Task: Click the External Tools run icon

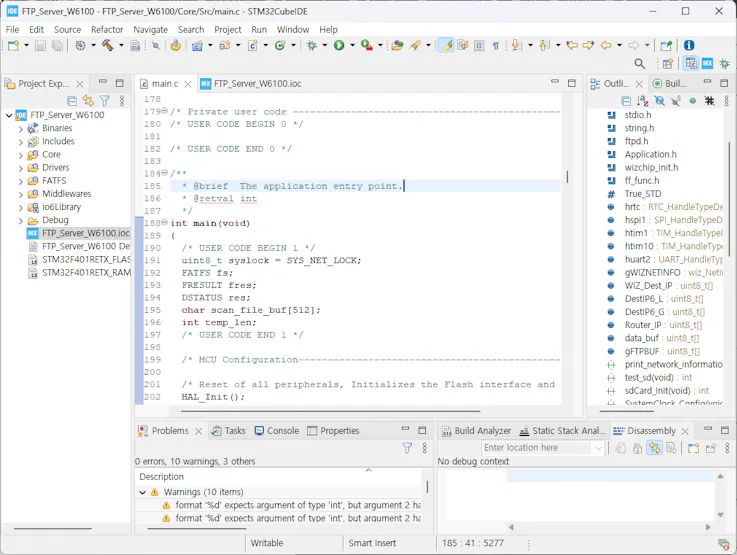Action: [367, 45]
